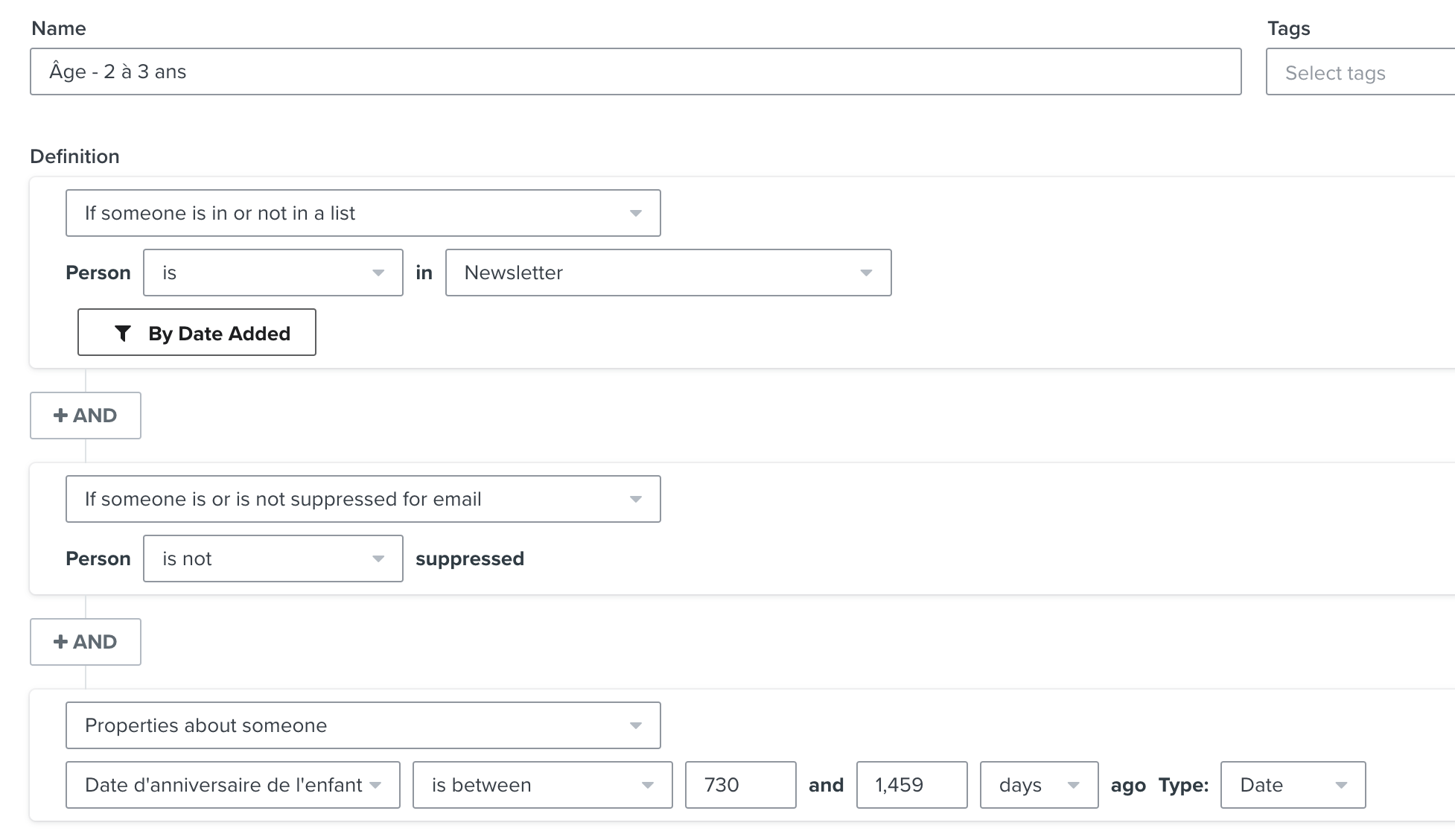Open the 'is between' operator dropdown
Screen dimensions: 1455x840
542,785
